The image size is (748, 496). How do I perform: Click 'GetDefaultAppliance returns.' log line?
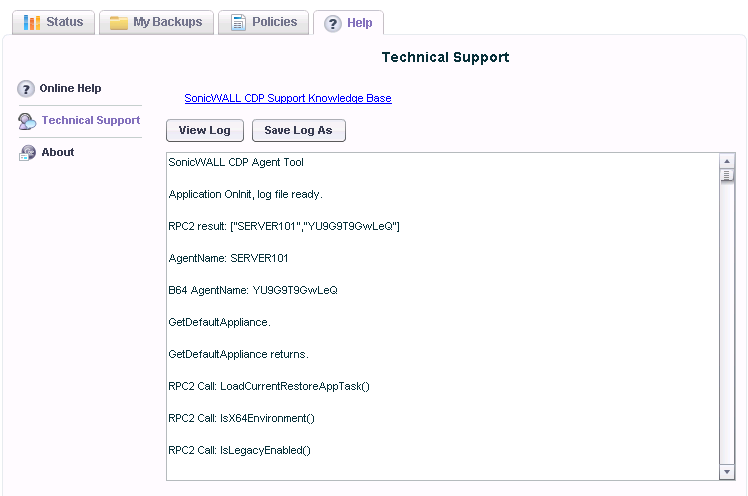pos(239,354)
